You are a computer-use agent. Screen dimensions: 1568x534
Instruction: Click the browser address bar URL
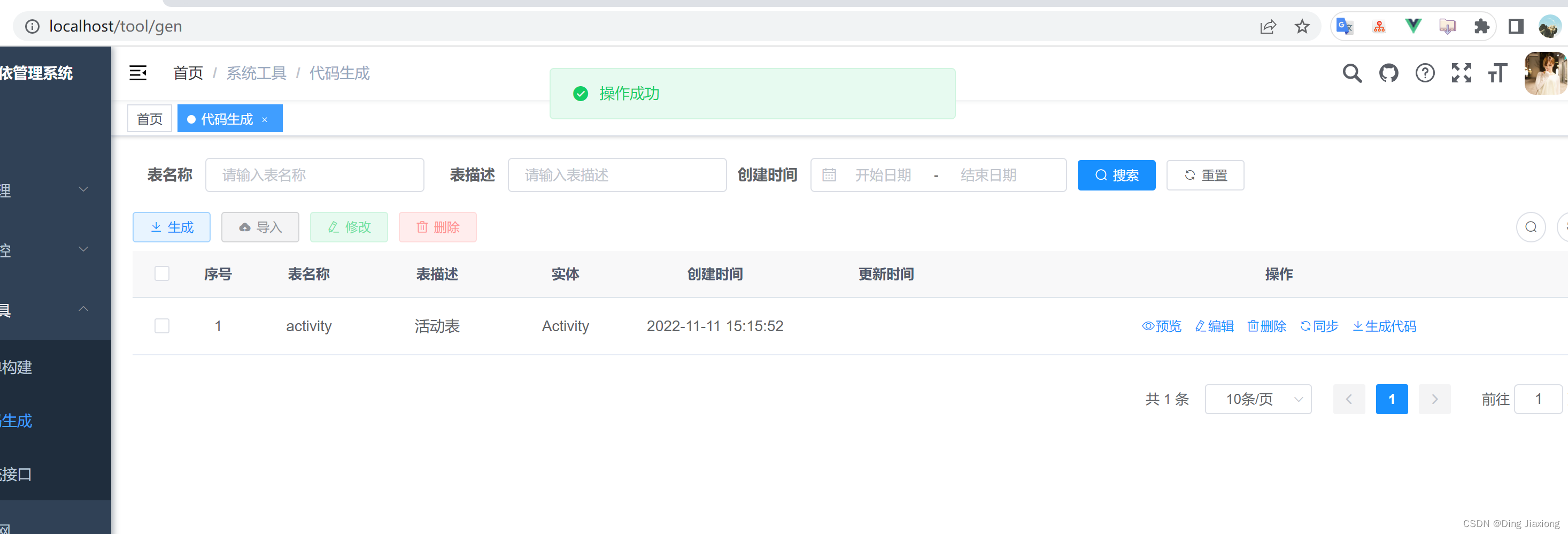tap(115, 26)
